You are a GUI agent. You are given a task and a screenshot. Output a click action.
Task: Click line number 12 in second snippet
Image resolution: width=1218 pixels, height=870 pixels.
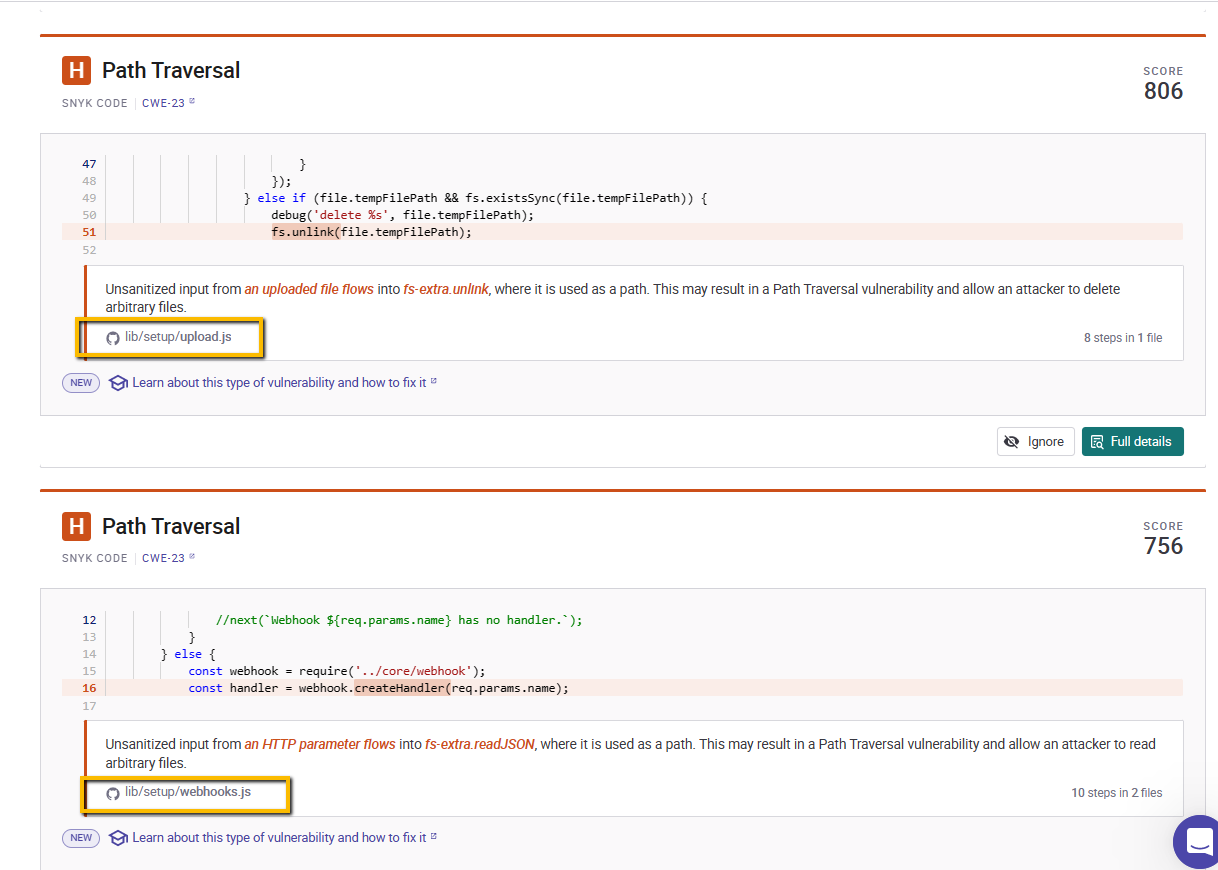[x=89, y=620]
